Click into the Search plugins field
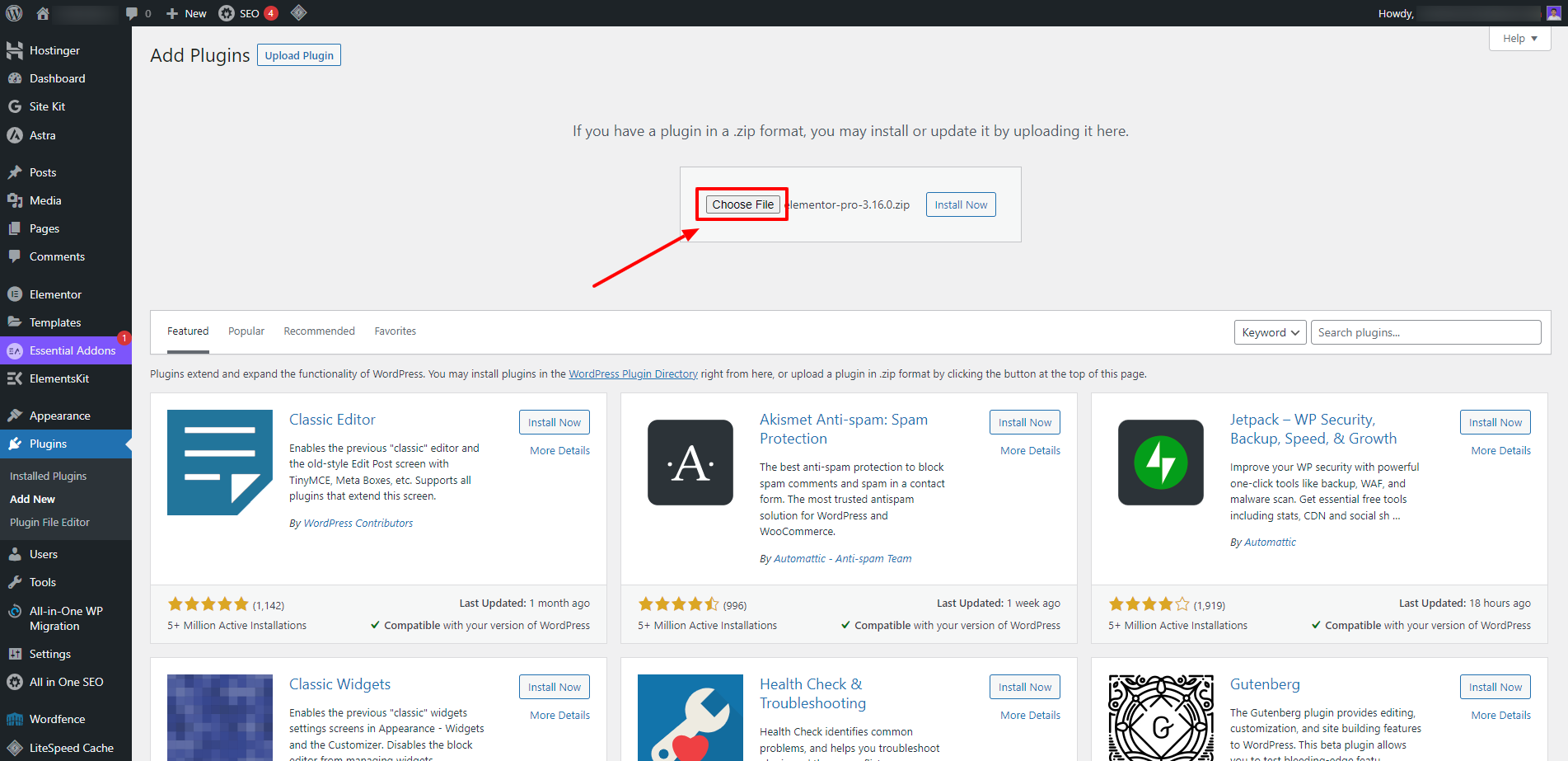Screen dimensions: 1568x761 1425,332
